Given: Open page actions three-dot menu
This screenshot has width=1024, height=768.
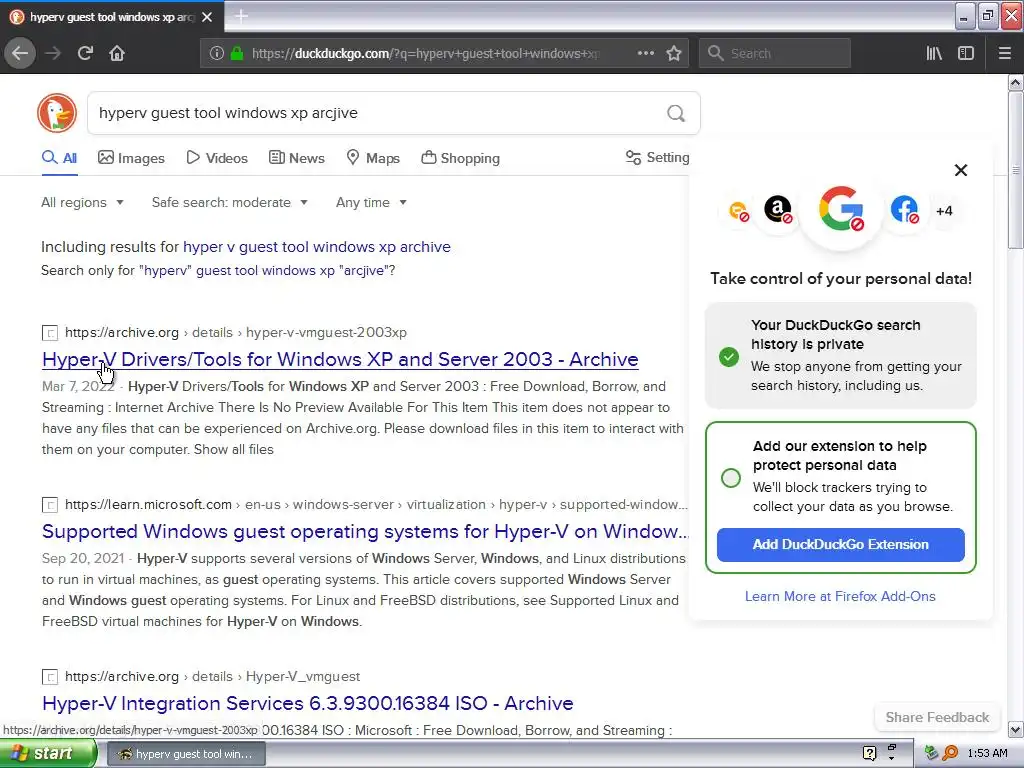Looking at the screenshot, I should pyautogui.click(x=645, y=53).
